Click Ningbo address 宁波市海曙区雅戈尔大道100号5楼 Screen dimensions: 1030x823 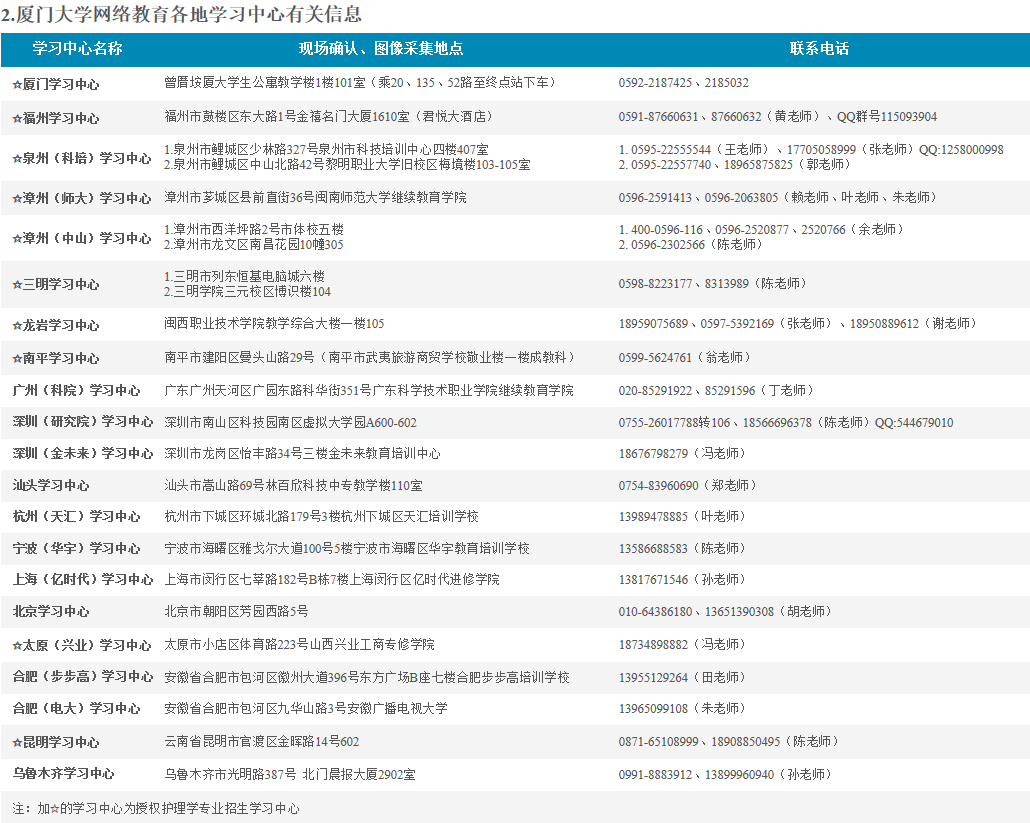coord(347,548)
